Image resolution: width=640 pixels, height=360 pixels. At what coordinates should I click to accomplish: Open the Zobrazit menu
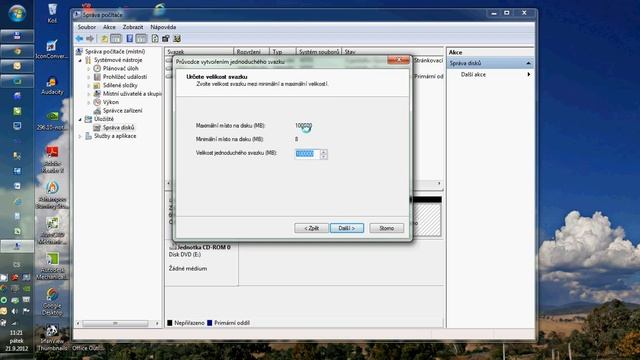(133, 27)
